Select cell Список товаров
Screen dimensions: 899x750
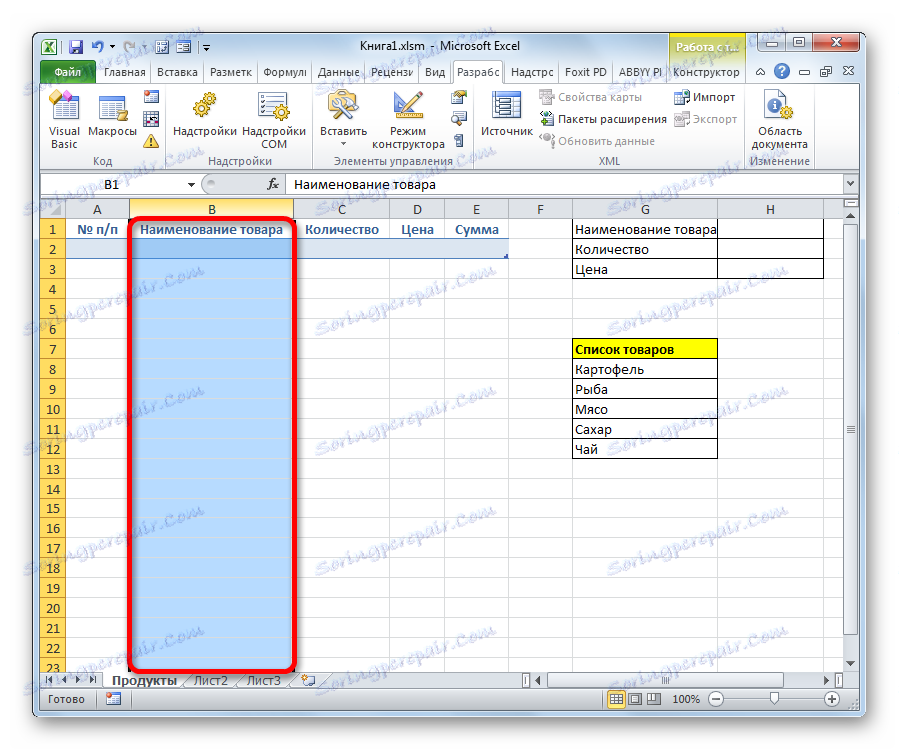pyautogui.click(x=644, y=349)
